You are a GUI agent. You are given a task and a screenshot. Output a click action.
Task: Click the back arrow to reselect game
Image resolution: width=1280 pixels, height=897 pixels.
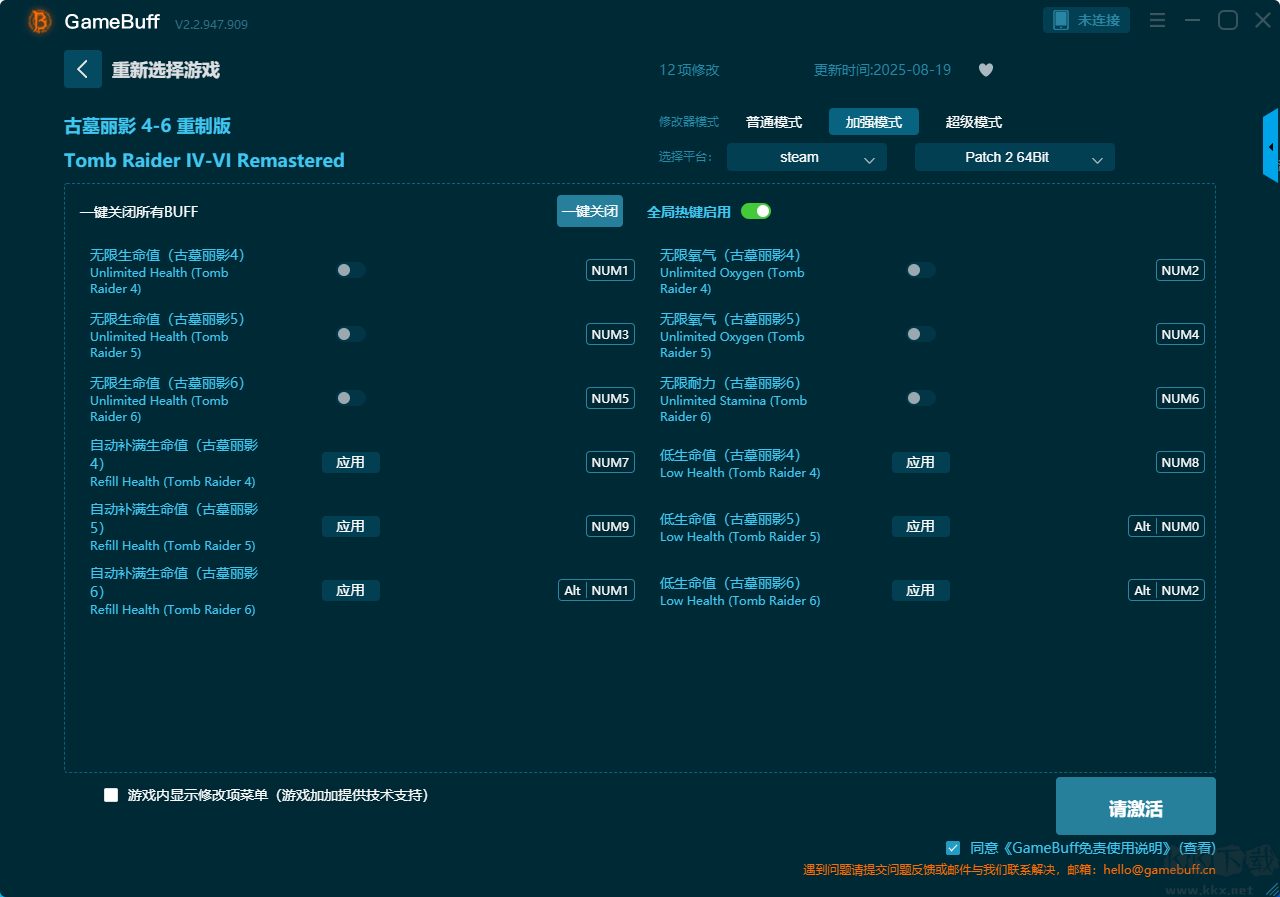(83, 69)
